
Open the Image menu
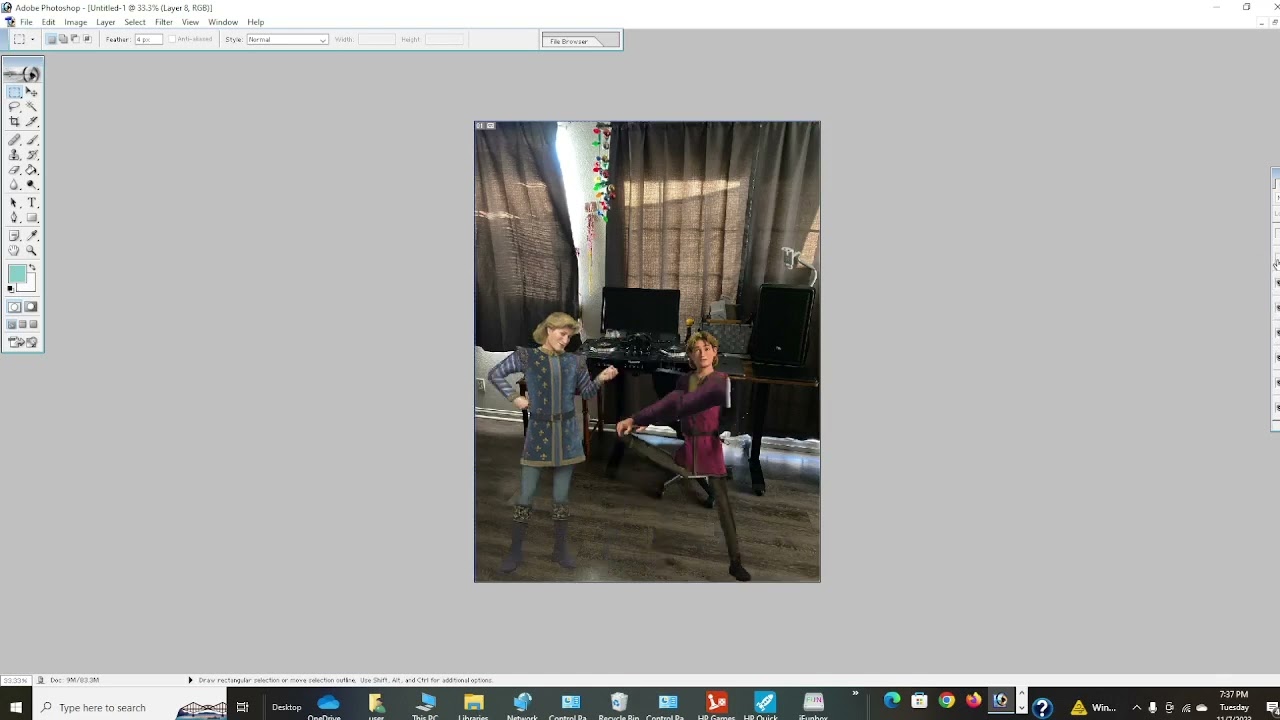(x=75, y=22)
